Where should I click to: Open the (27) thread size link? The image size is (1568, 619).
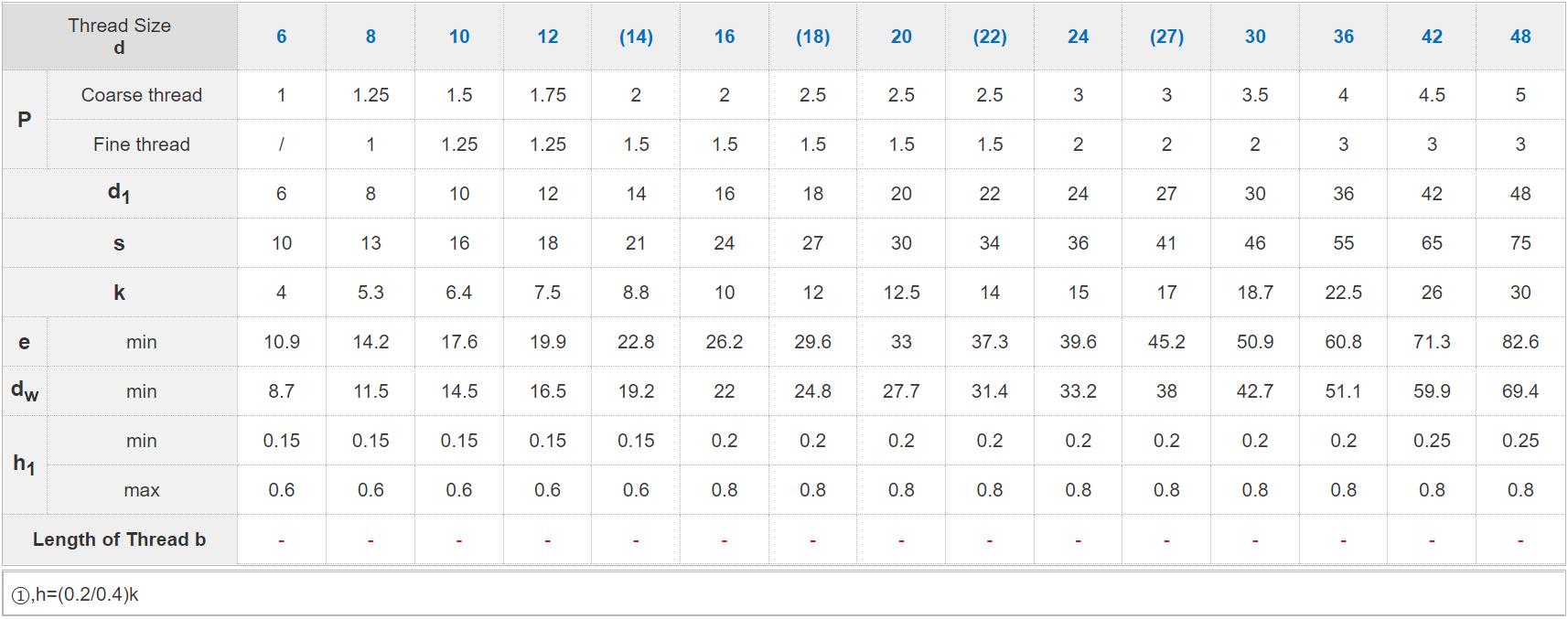(x=1166, y=37)
